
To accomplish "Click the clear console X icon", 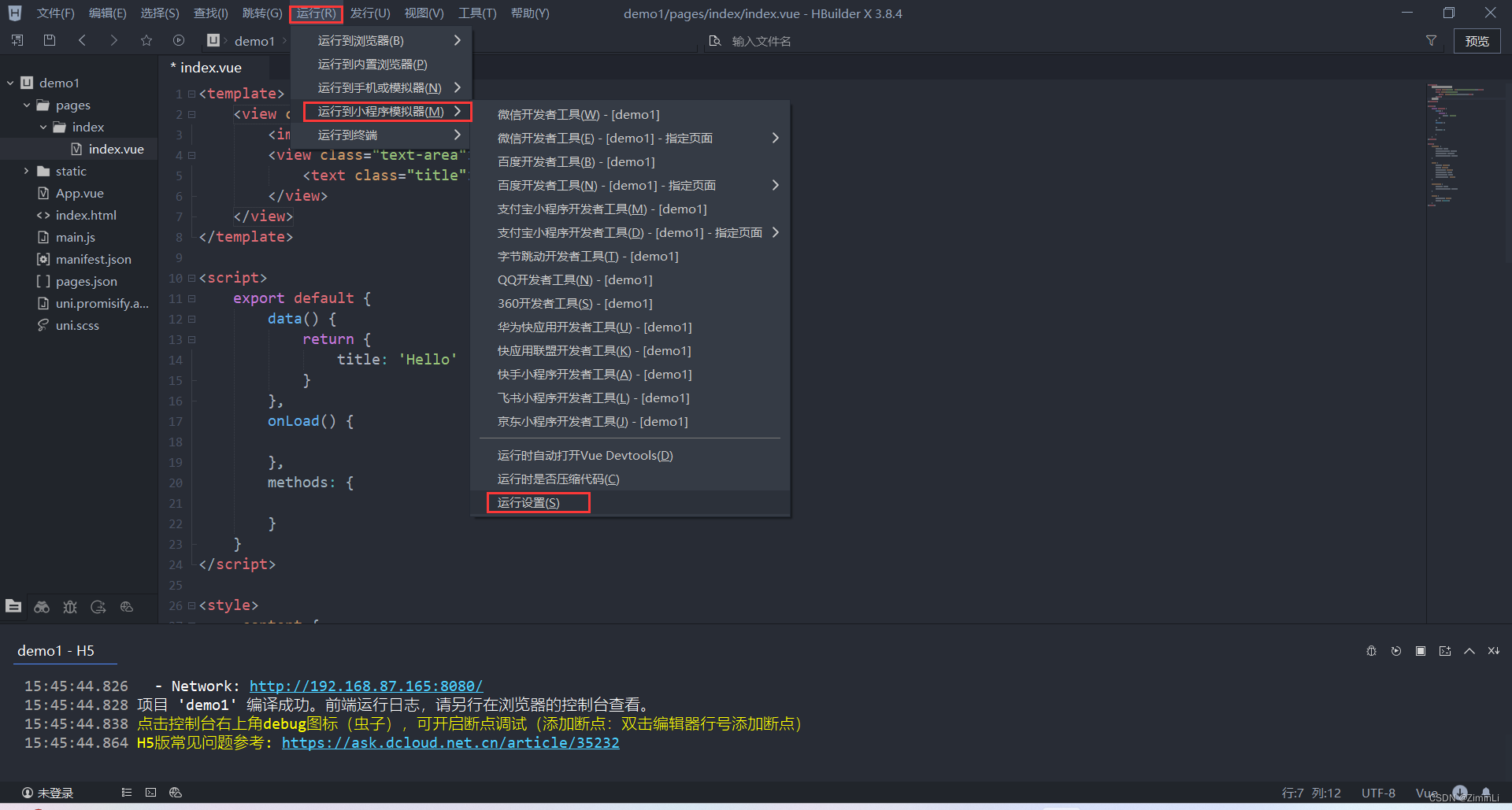I will point(1494,651).
